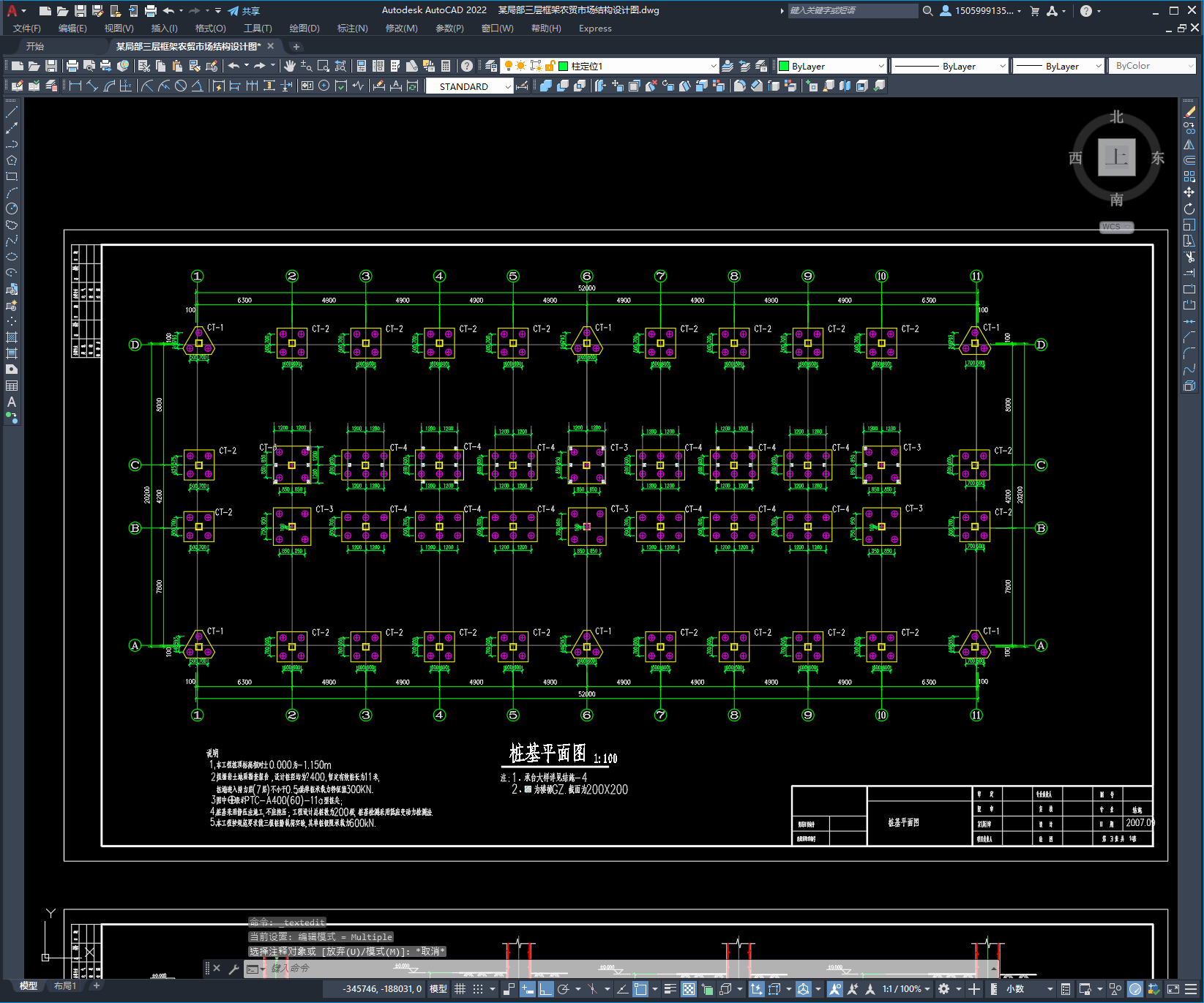1204x1003 pixels.
Task: Switch to the 布局1 layout tab
Action: (65, 986)
